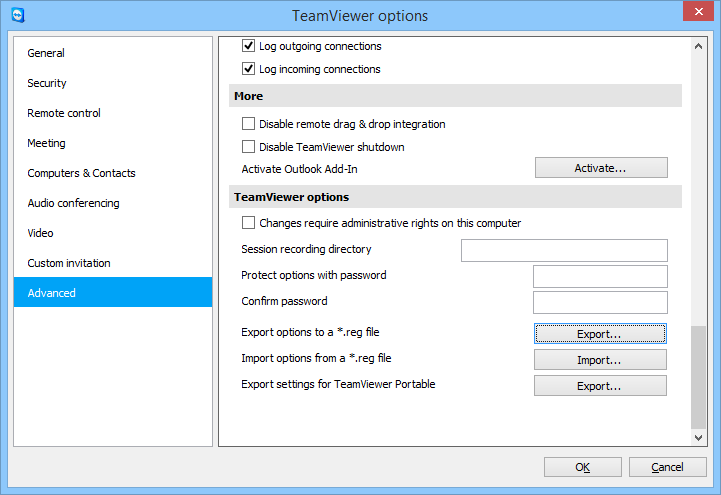Export settings for TeamViewer Portable
Viewport: 721px width, 495px height.
(600, 386)
